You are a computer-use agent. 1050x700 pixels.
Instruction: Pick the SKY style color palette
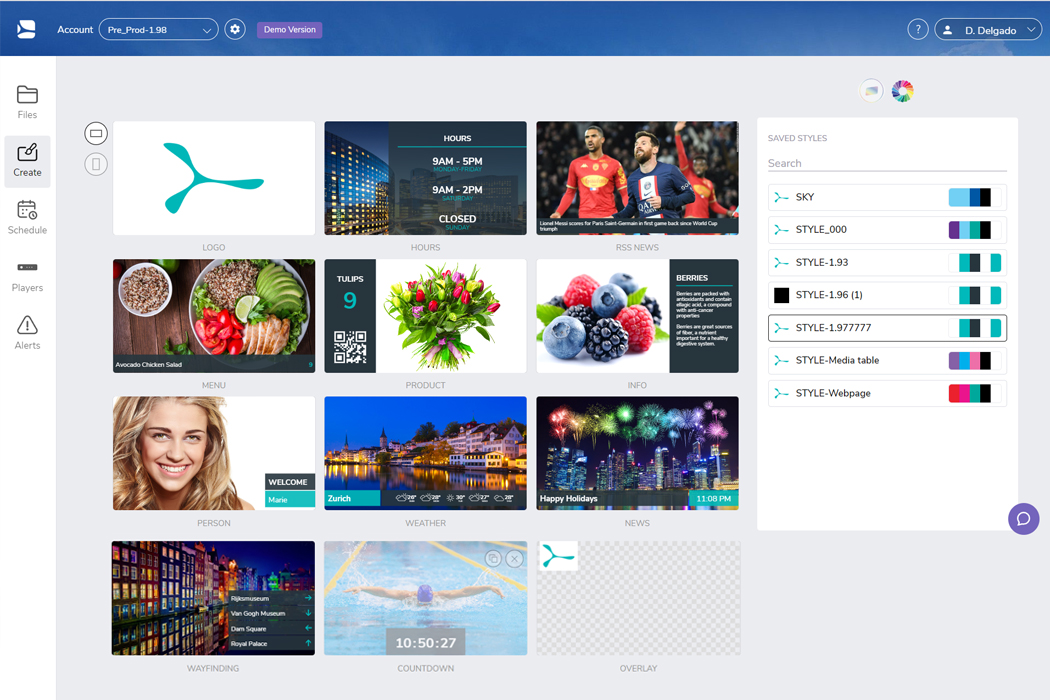pos(970,198)
